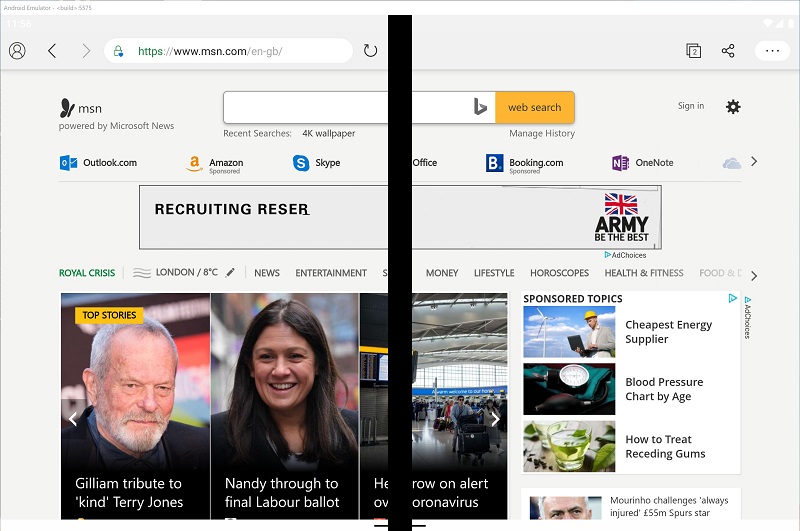Open the Amazon sponsored shortcut

click(214, 164)
